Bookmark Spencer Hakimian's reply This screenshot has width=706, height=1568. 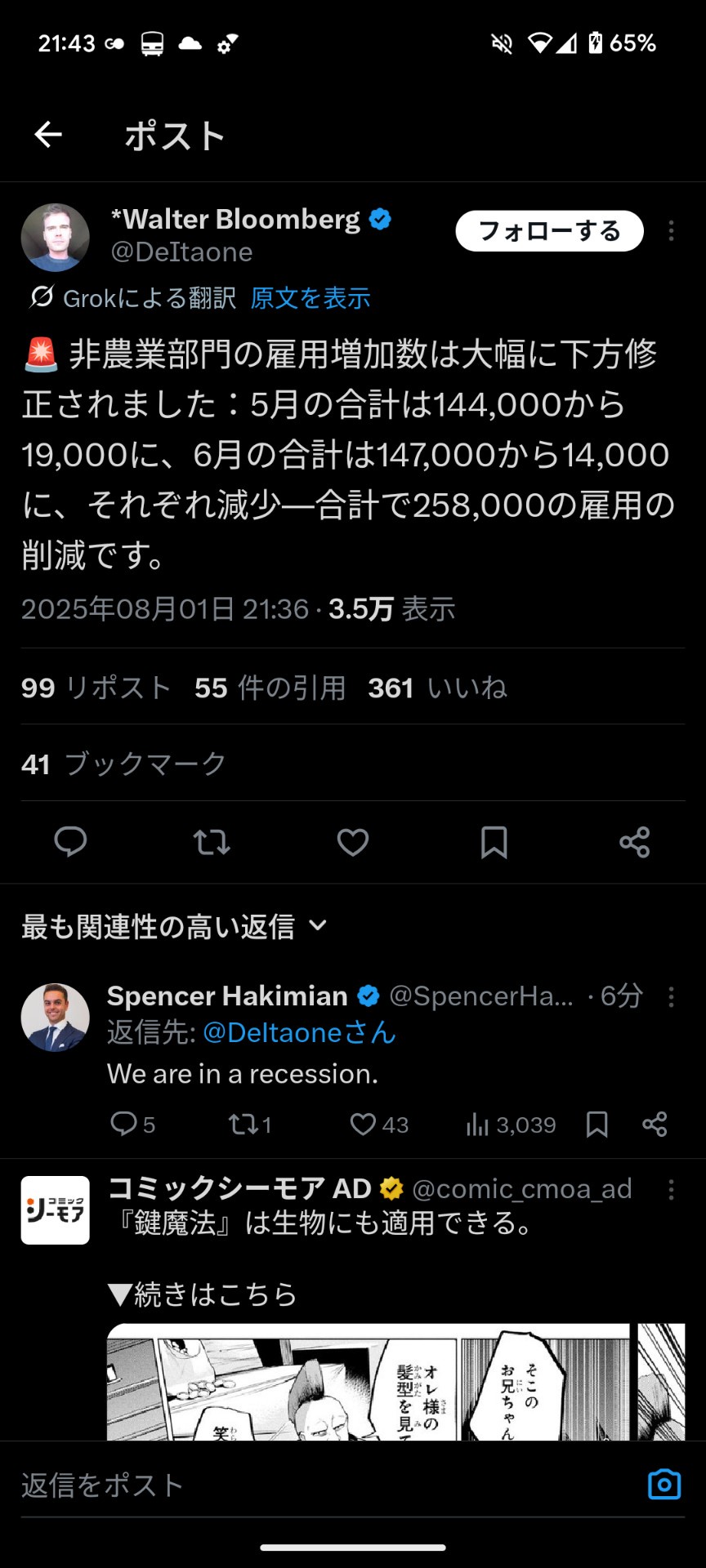pos(597,1125)
